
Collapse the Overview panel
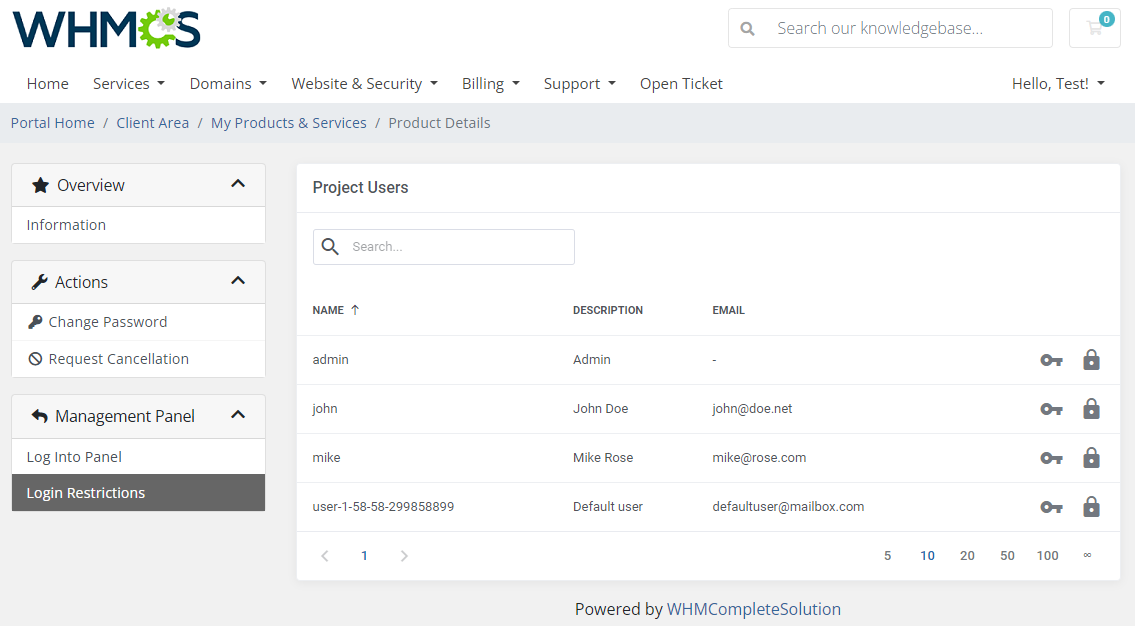238,184
